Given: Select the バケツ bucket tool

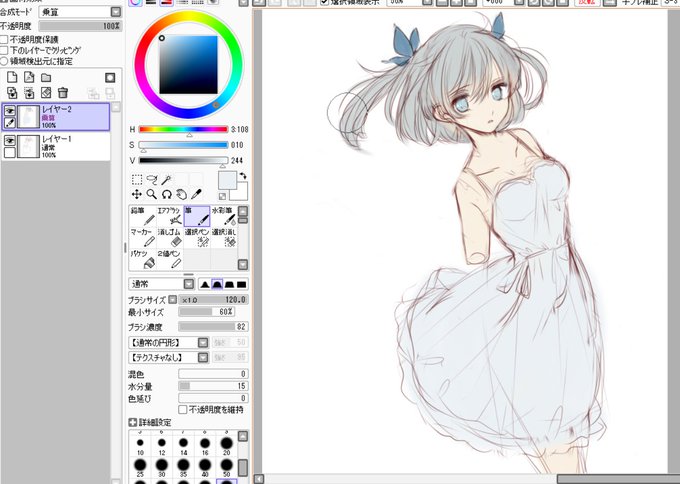Looking at the screenshot, I should pos(143,259).
